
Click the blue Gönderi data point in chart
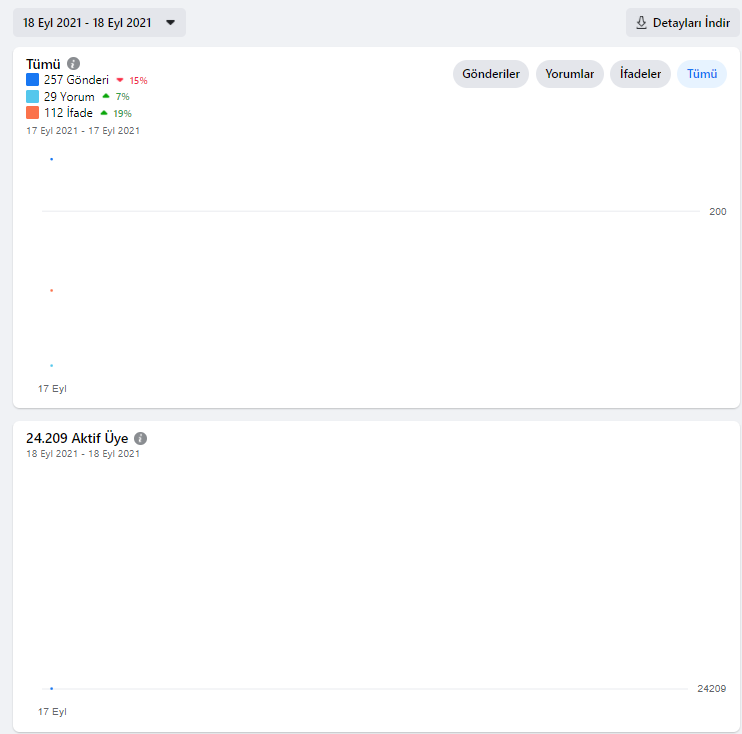coord(52,159)
